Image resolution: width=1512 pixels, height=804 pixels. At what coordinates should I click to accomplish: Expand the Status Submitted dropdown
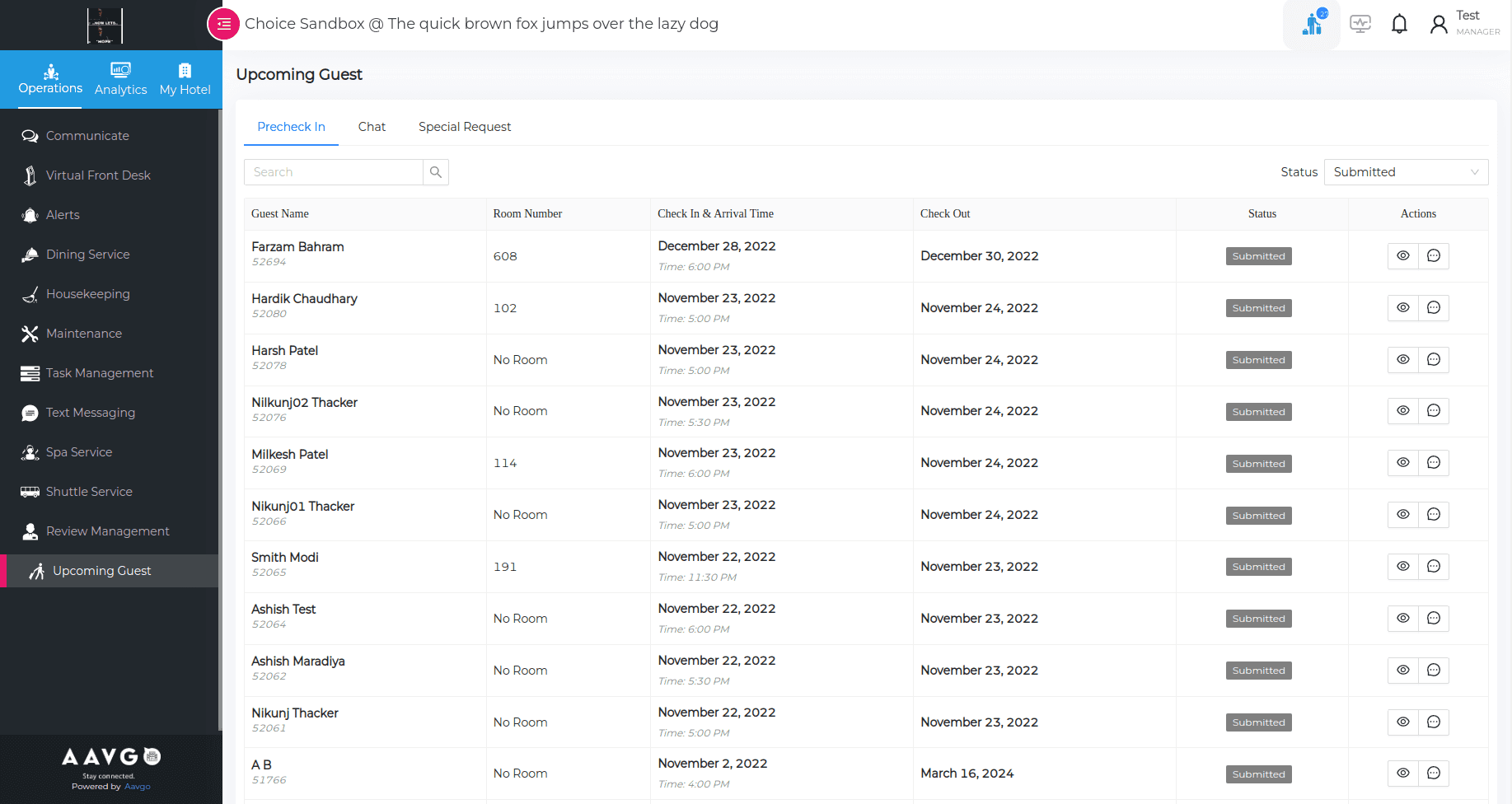(1406, 172)
